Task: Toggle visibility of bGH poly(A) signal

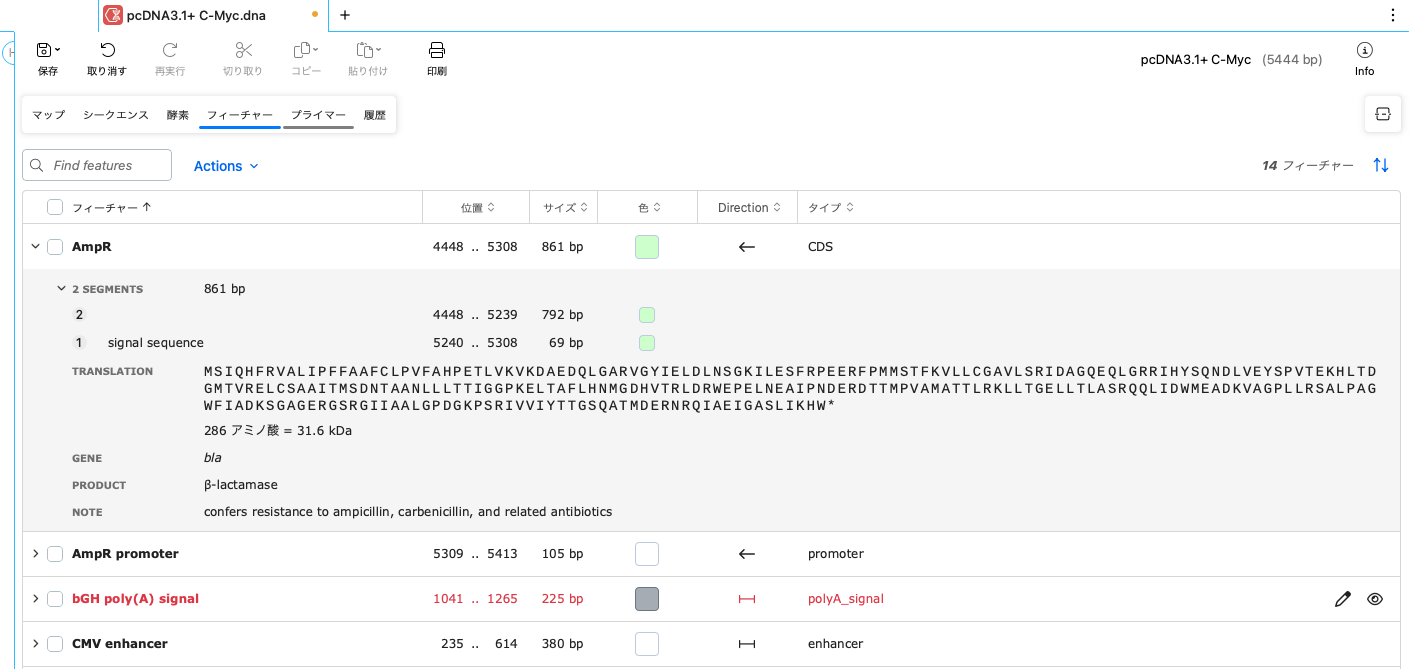Action: click(x=1375, y=598)
